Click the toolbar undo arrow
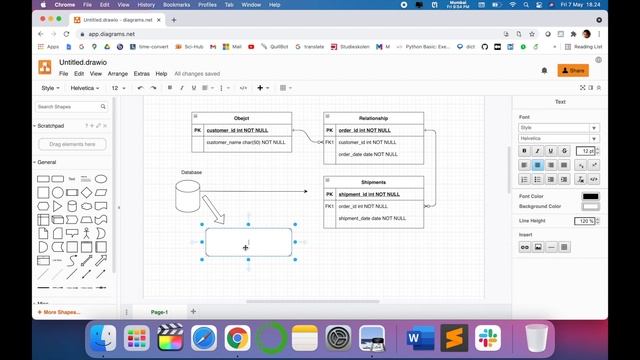 (x=140, y=88)
